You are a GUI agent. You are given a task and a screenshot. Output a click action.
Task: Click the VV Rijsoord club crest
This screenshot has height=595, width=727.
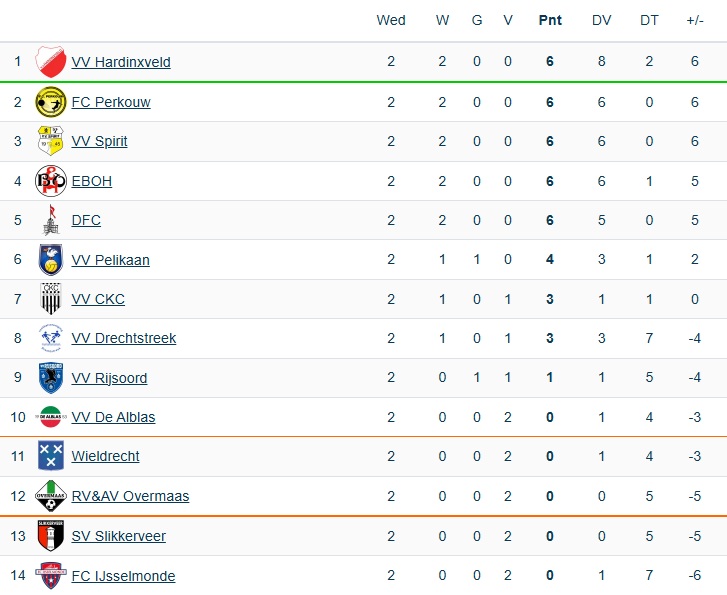pyautogui.click(x=50, y=378)
